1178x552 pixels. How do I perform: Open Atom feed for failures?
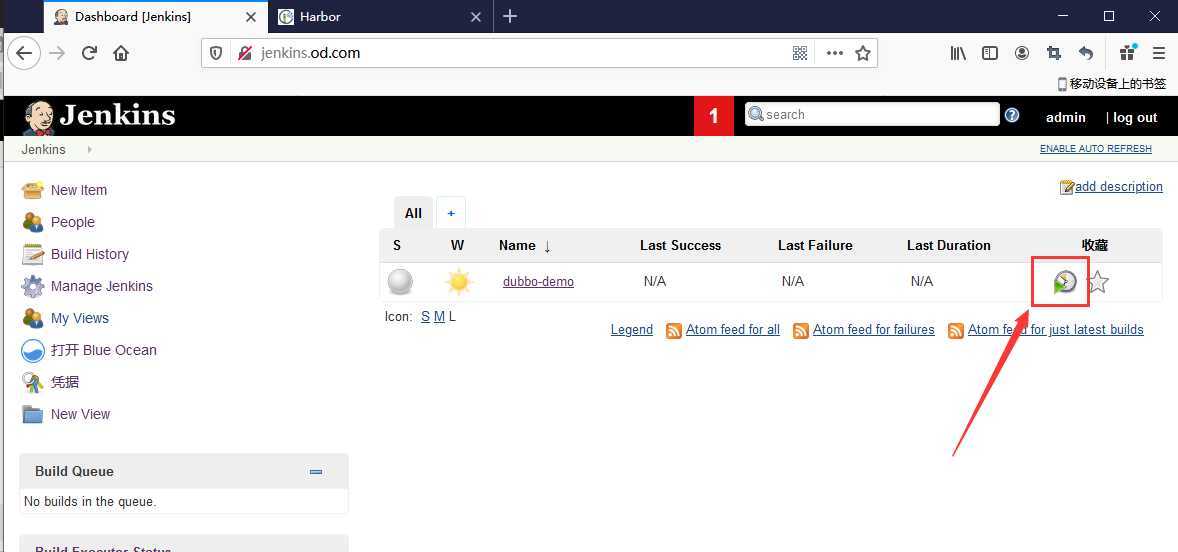point(874,330)
